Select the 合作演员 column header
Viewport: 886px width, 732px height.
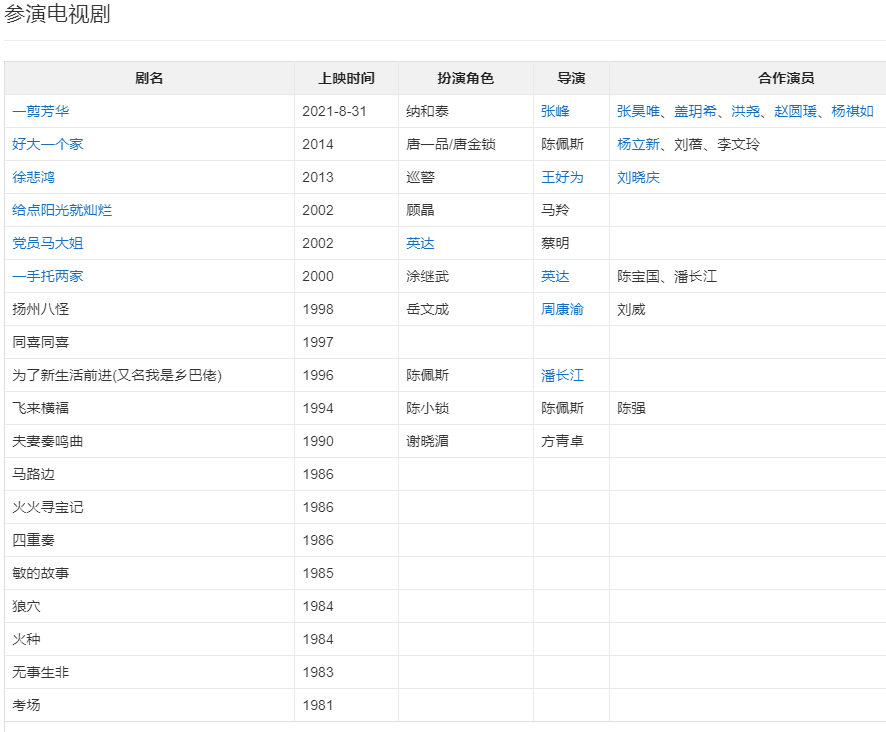coord(786,78)
